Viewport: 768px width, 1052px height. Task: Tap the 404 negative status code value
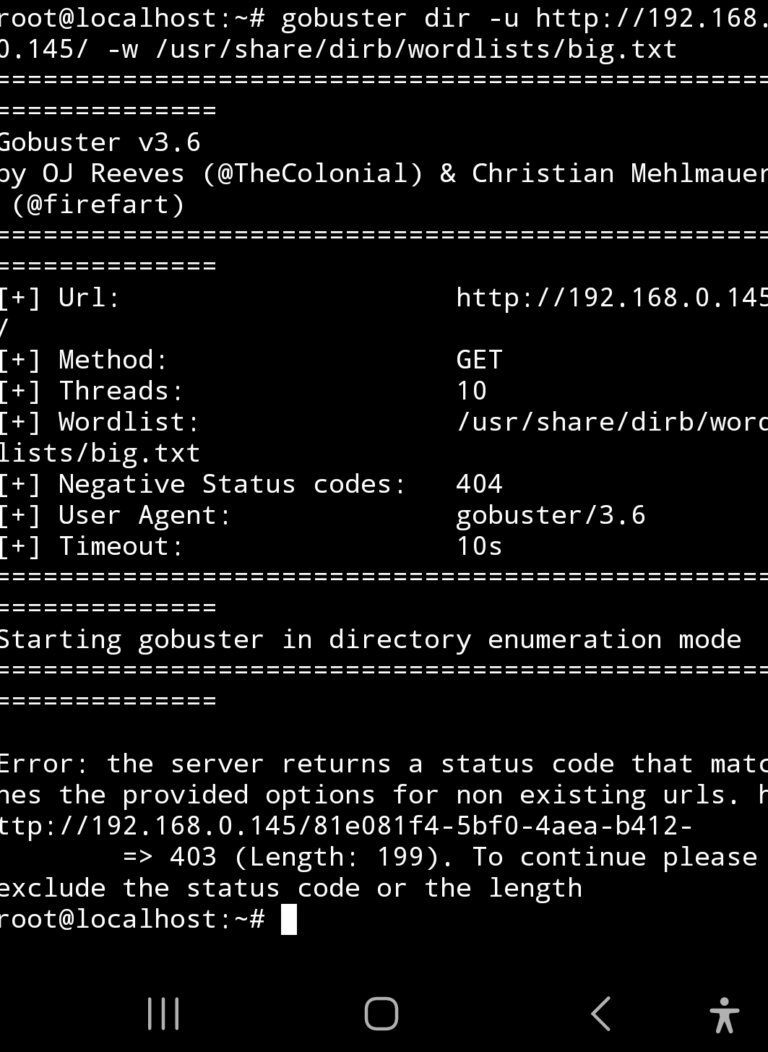(x=479, y=484)
